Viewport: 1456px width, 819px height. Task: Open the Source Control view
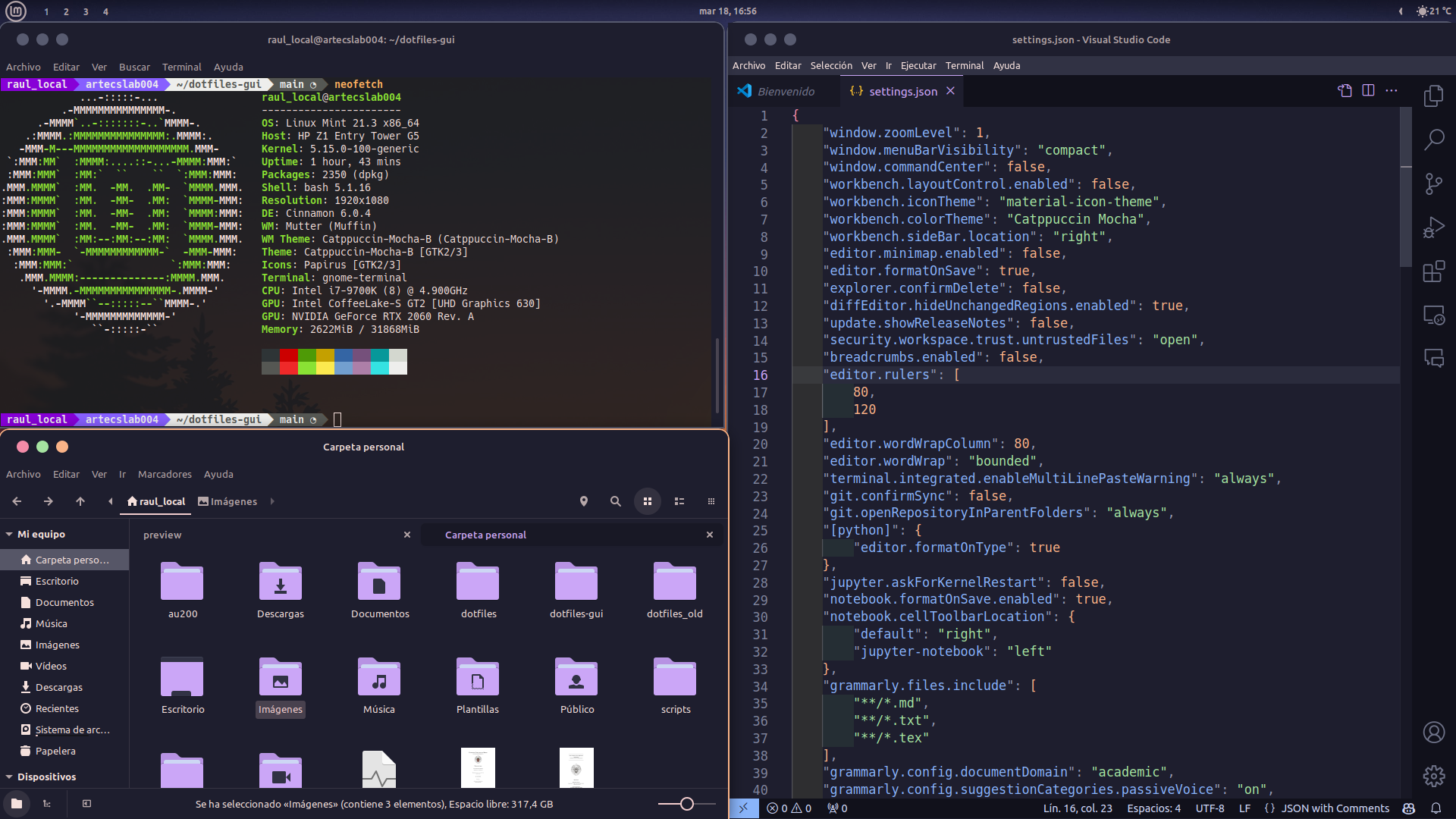(x=1433, y=184)
